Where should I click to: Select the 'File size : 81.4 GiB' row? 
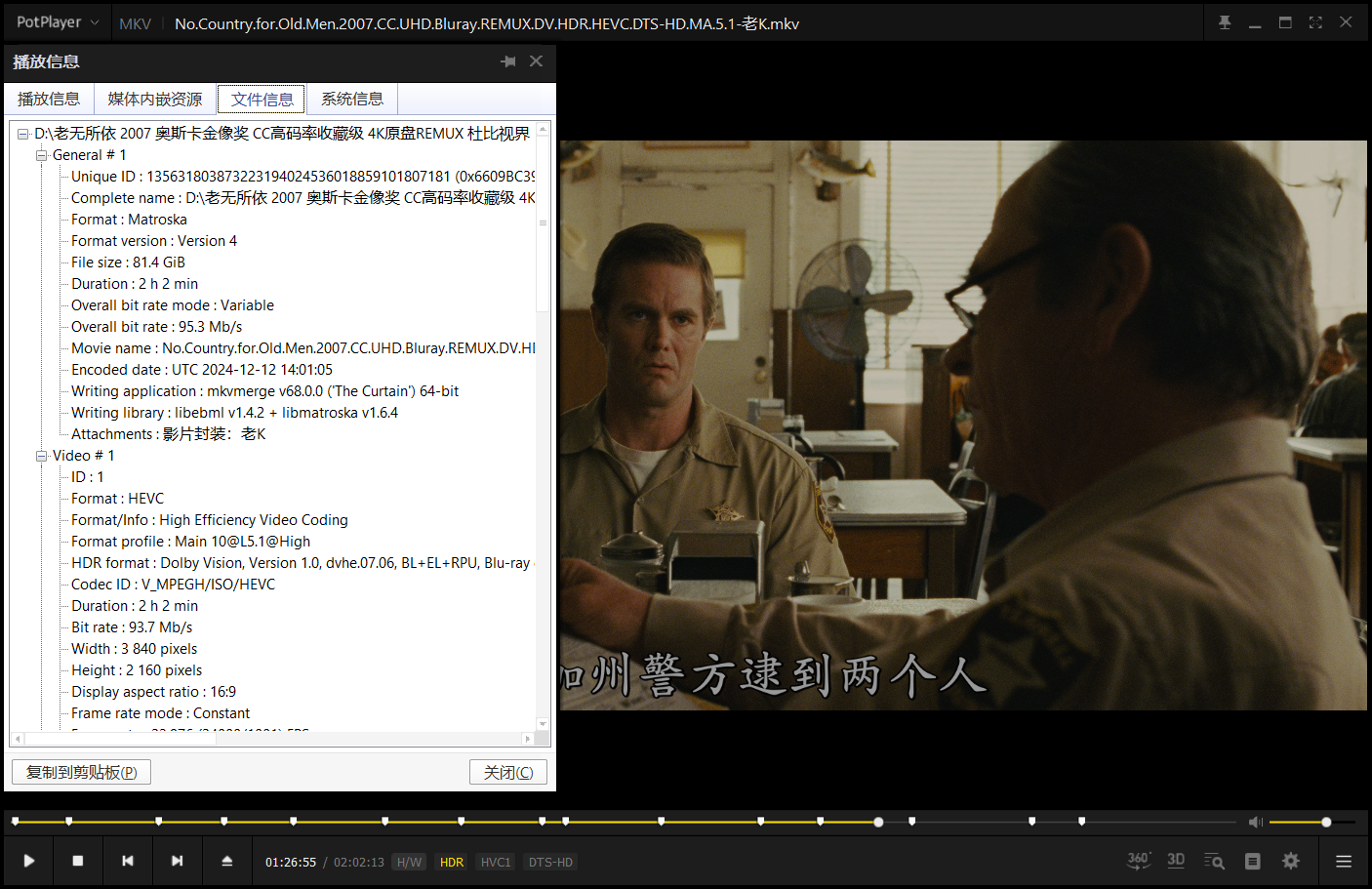(128, 263)
